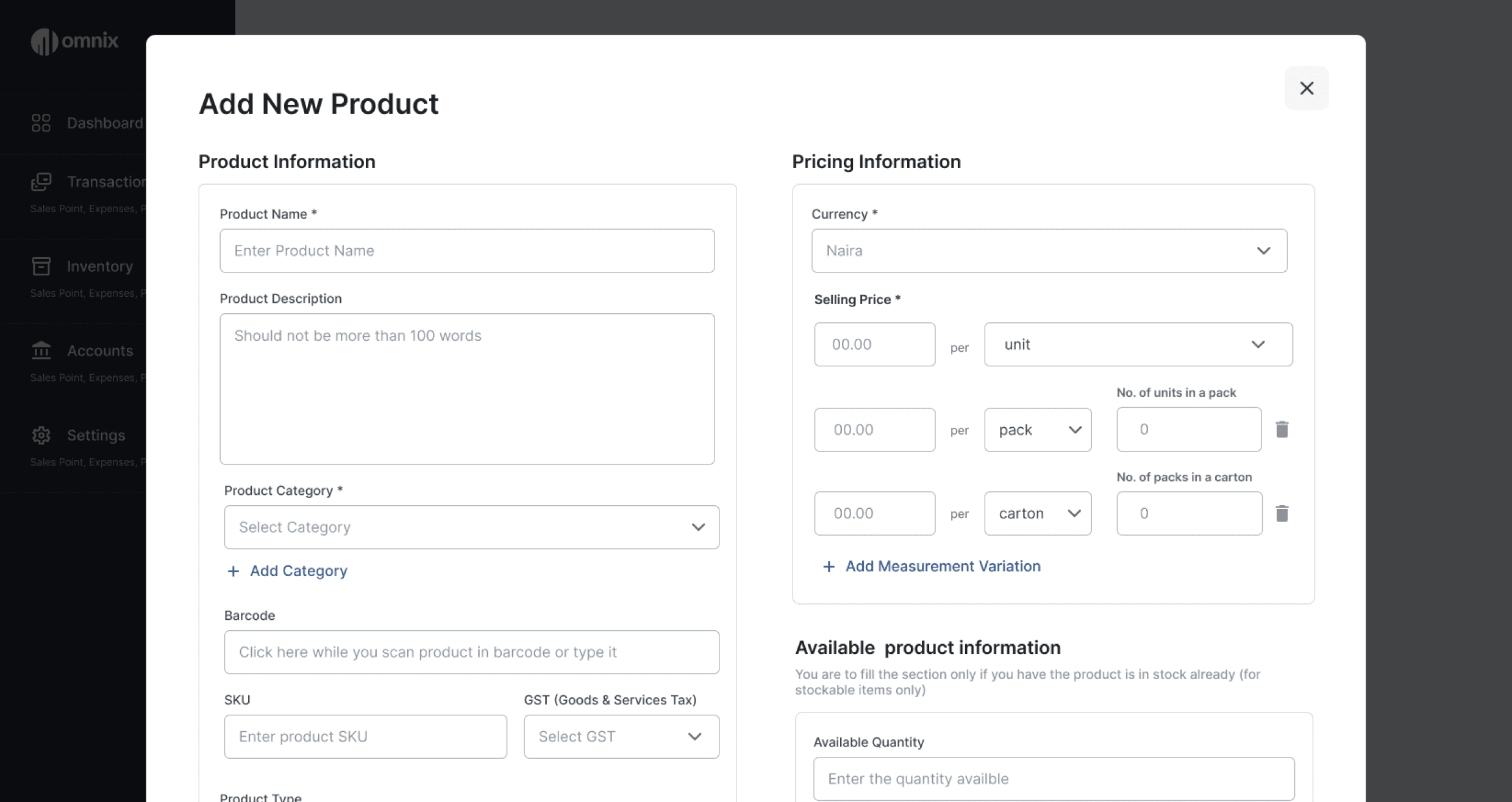Change the pack measurement dropdown
This screenshot has width=1512, height=802.
(1037, 430)
